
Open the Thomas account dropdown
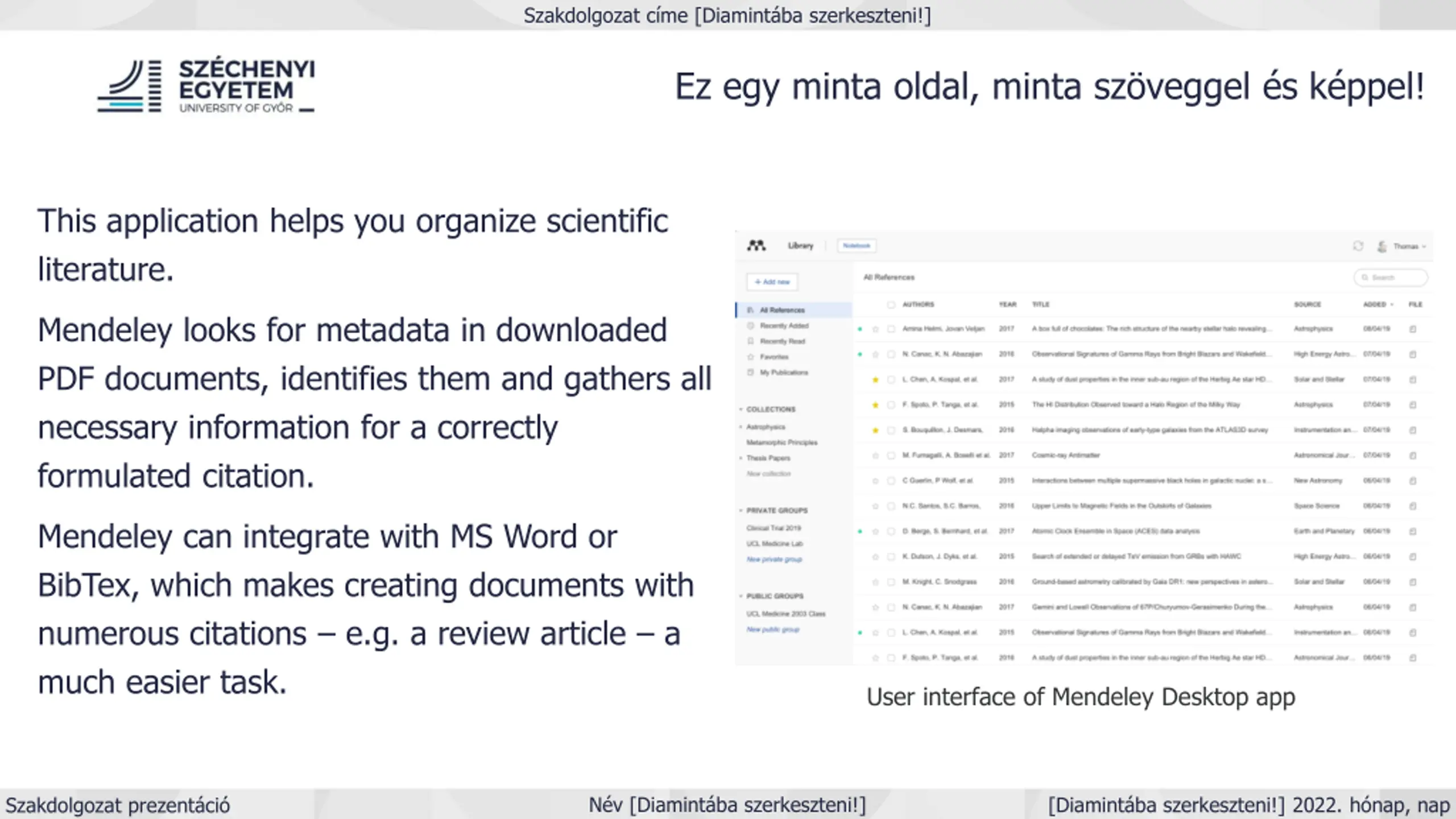[x=1409, y=246]
